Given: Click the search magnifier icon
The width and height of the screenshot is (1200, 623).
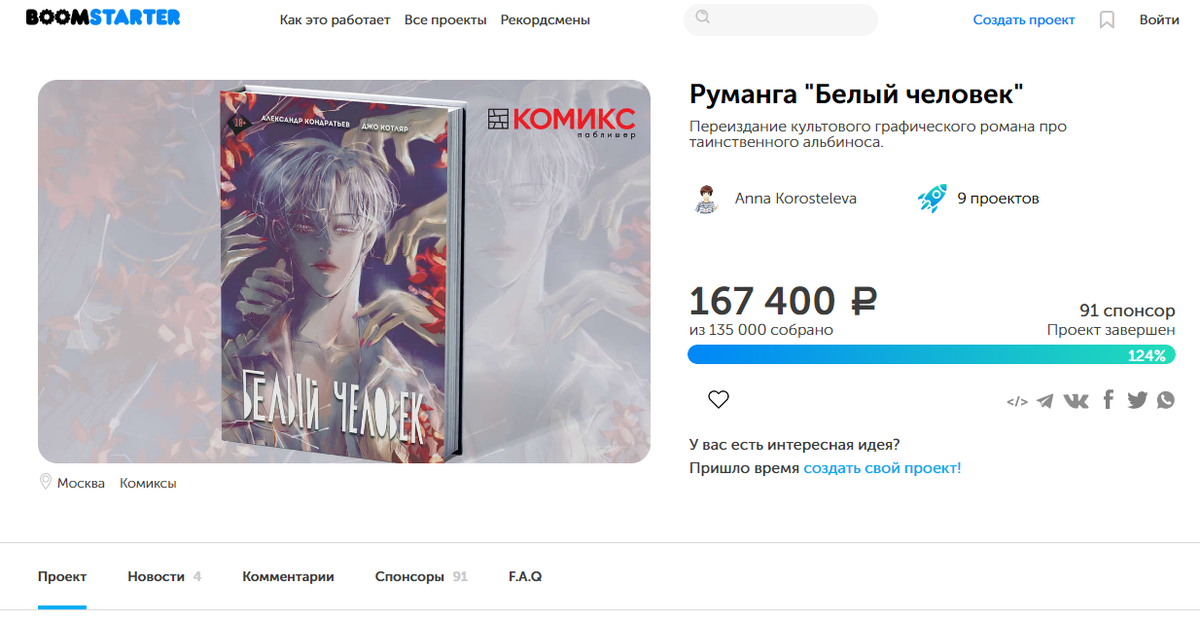Looking at the screenshot, I should click(x=703, y=17).
